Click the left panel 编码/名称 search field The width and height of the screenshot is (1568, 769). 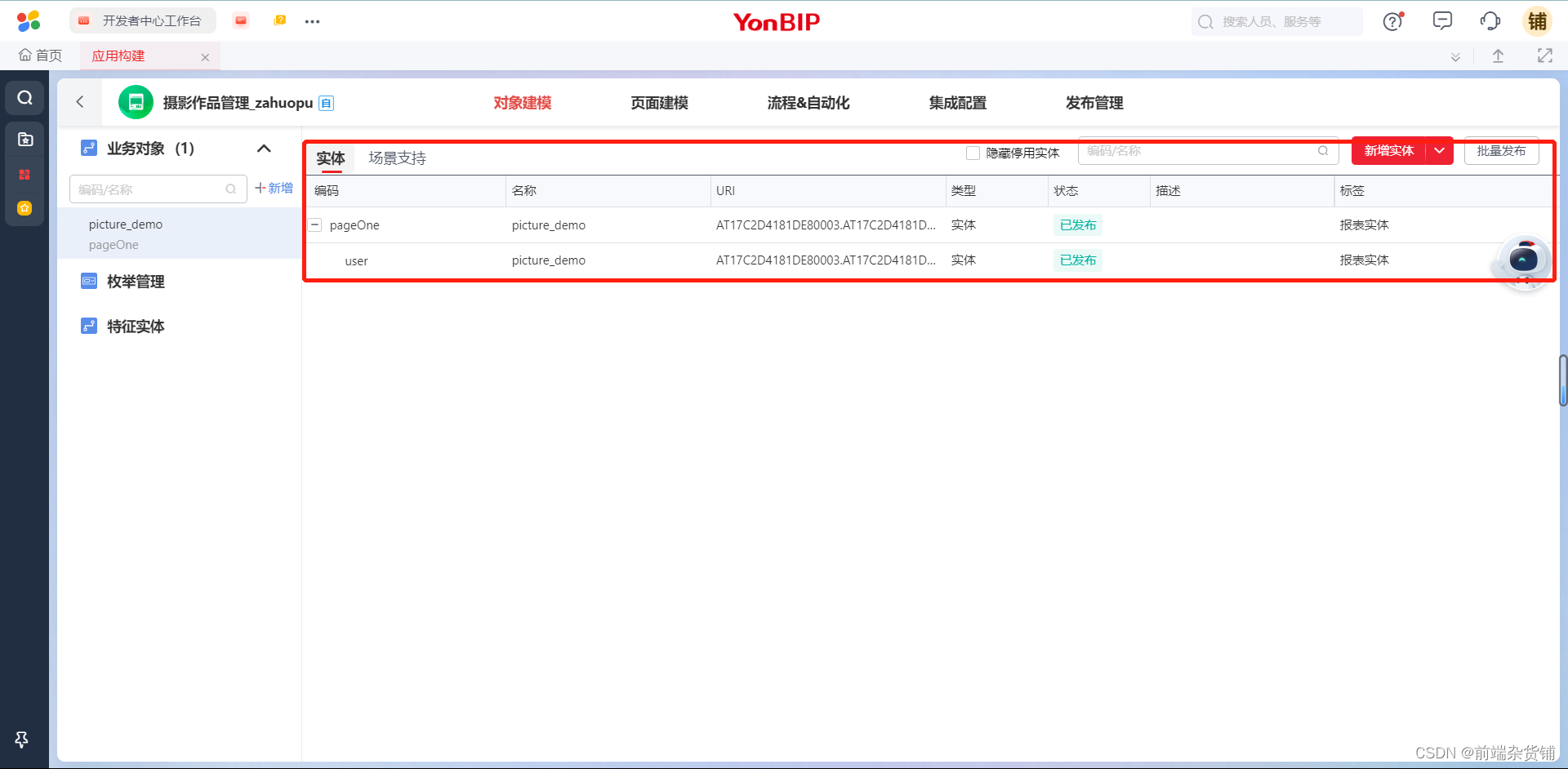pos(158,189)
